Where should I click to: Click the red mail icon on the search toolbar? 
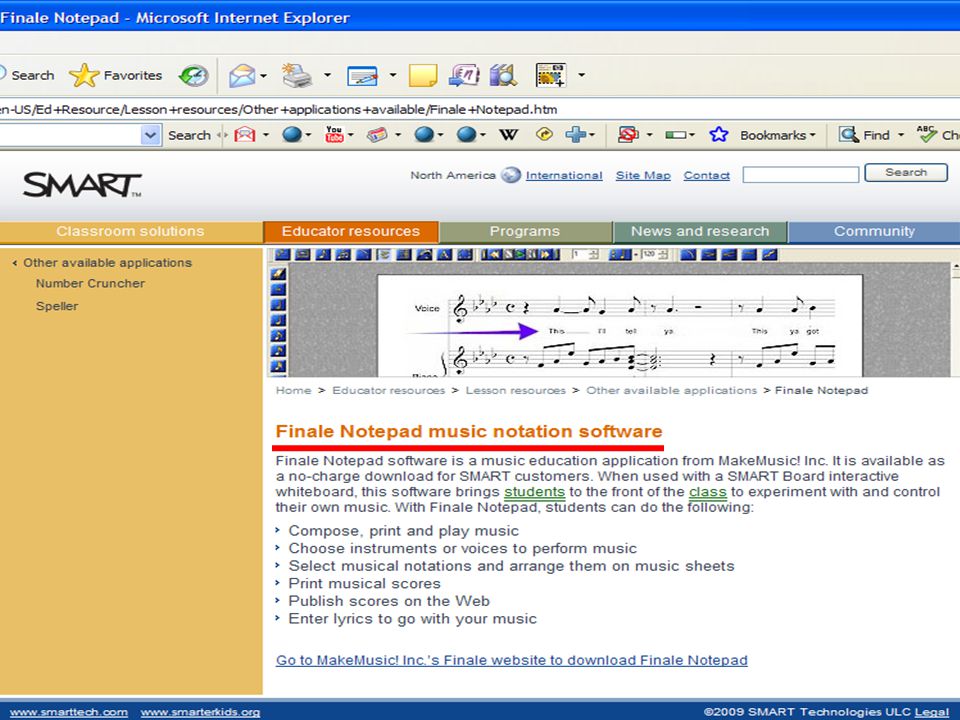[245, 134]
